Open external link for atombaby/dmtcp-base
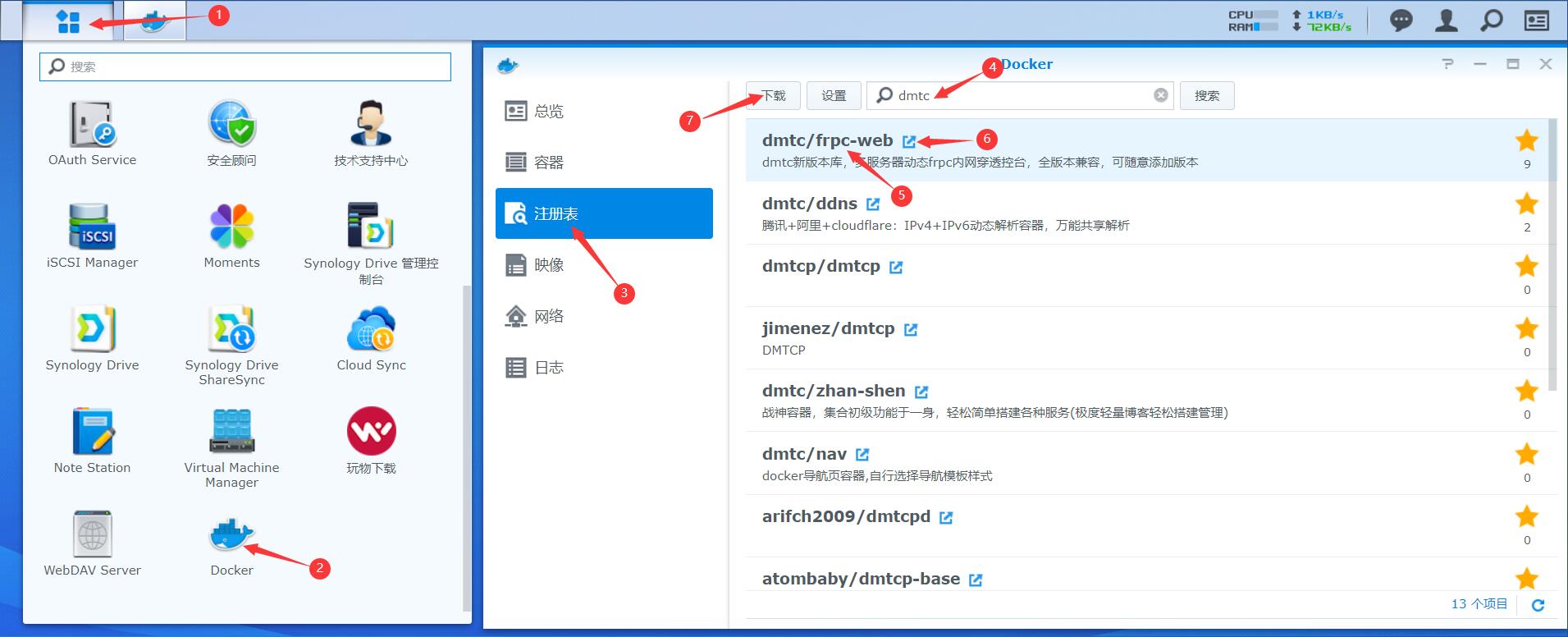 975,580
